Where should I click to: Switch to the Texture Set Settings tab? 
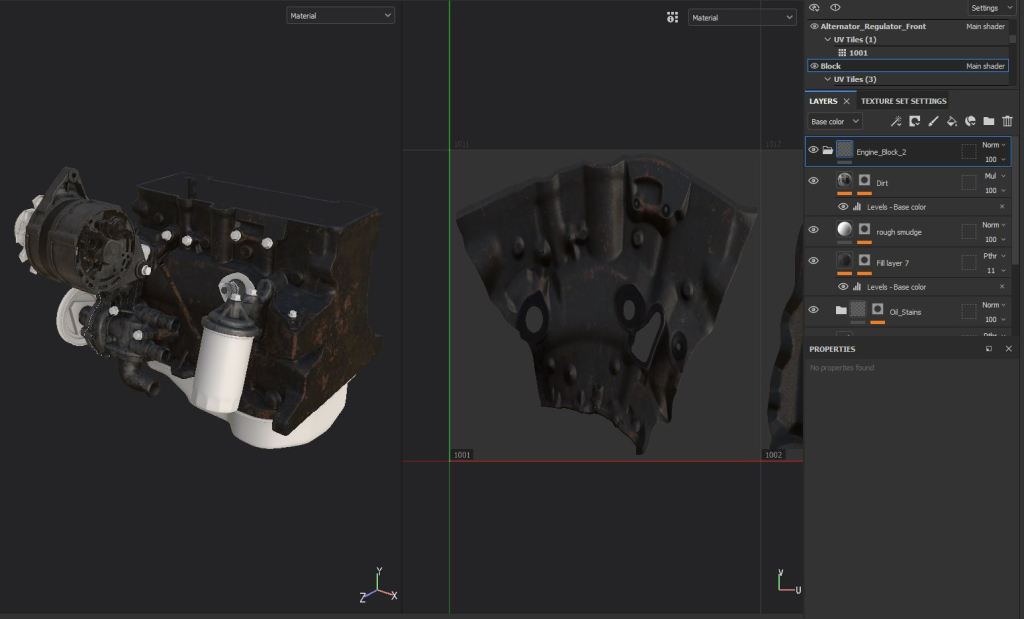tap(903, 101)
